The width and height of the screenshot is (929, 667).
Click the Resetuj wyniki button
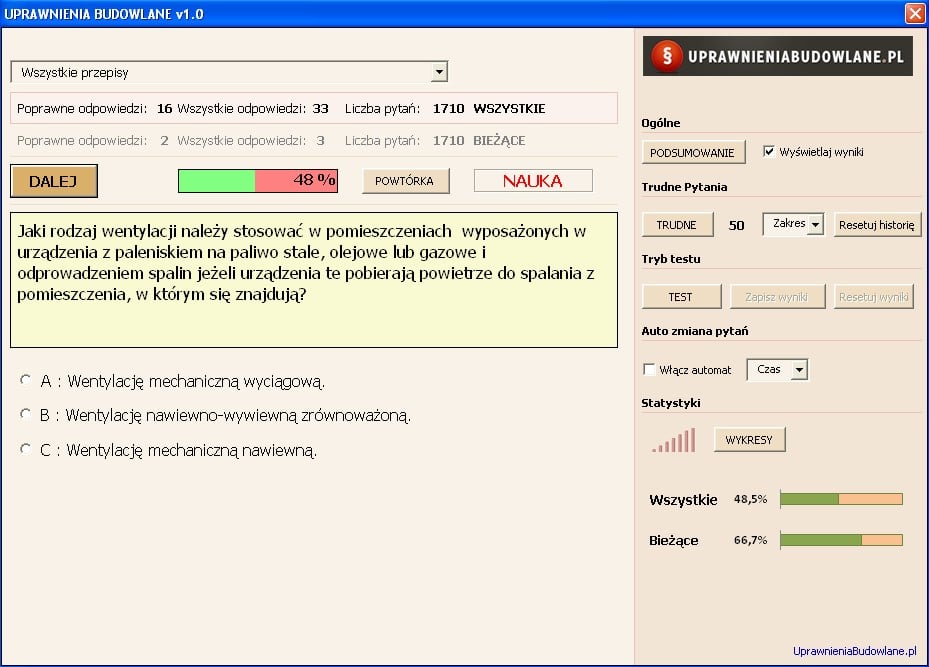874,297
